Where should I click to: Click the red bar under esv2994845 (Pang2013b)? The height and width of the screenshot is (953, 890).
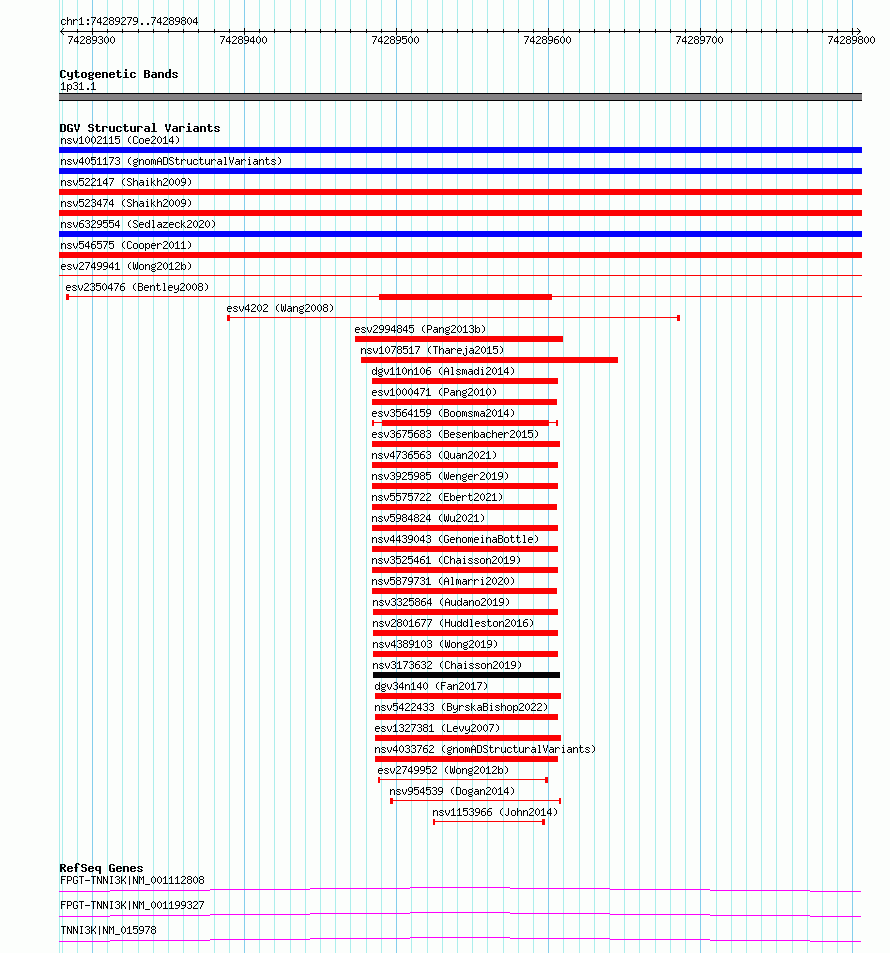[459, 339]
